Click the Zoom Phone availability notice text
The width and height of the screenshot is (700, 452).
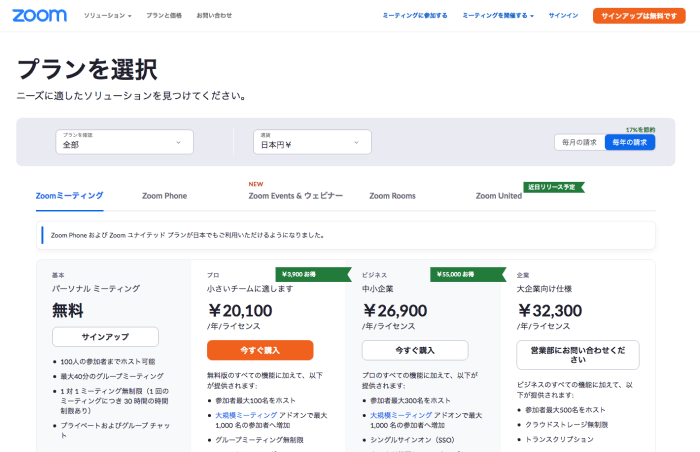187,235
